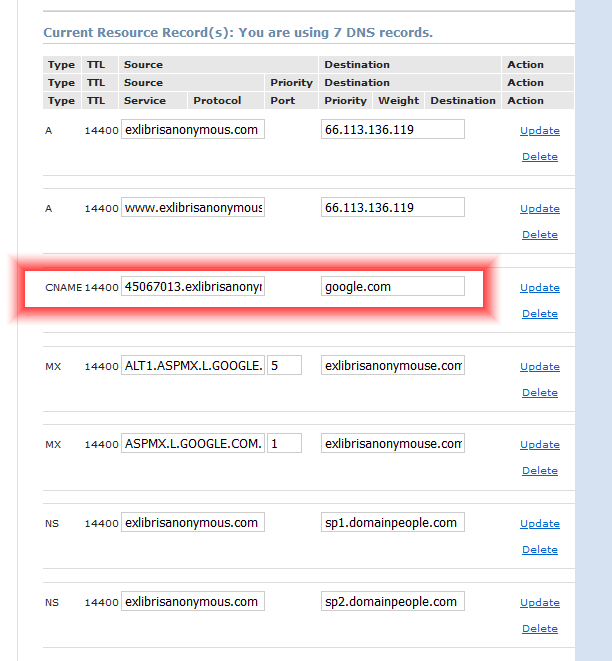Click the NS label of the sp2.domainpeople.com row
Screen dimensions: 612x661
(52, 603)
